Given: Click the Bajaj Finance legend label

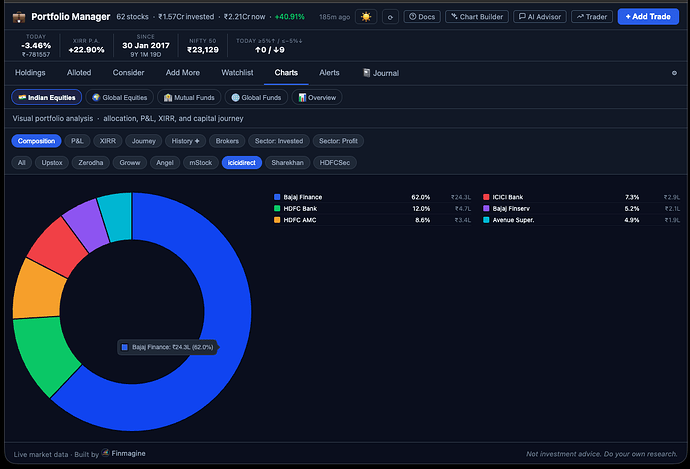Looking at the screenshot, I should tap(303, 197).
